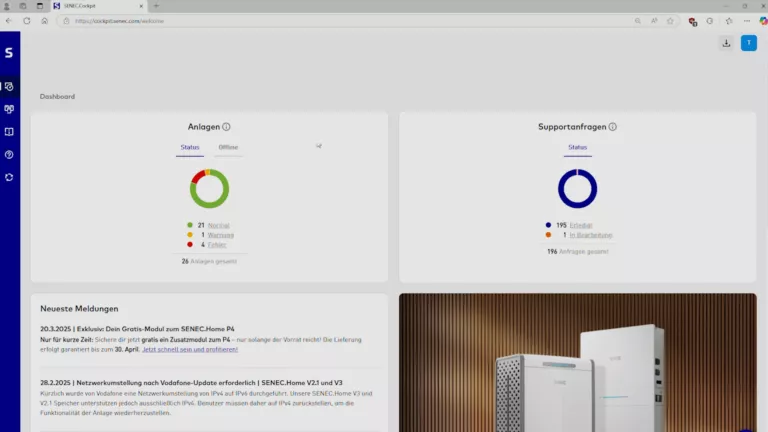Click the green Normal legend dot
This screenshot has height=432, width=768.
pyautogui.click(x=190, y=225)
